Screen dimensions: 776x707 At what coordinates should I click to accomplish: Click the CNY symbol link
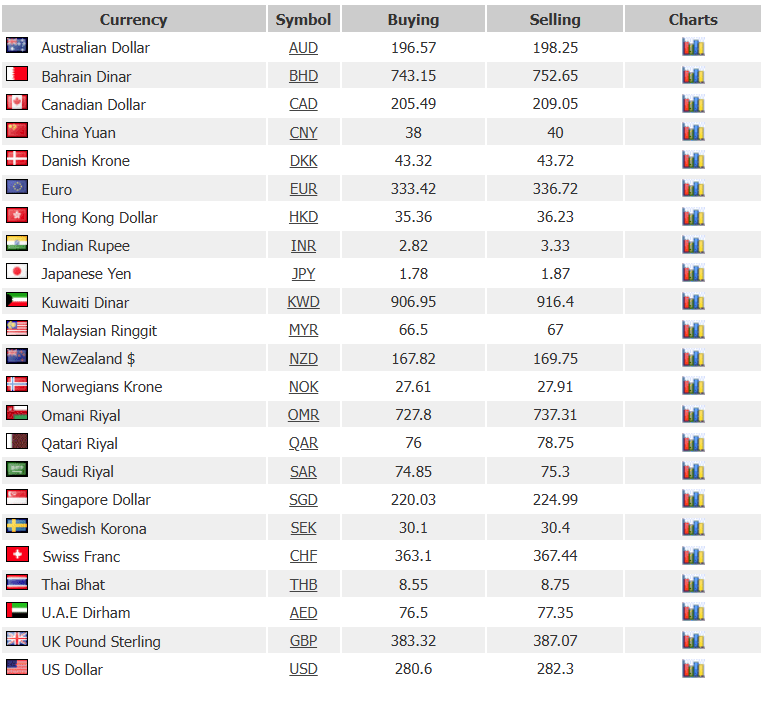pyautogui.click(x=303, y=133)
